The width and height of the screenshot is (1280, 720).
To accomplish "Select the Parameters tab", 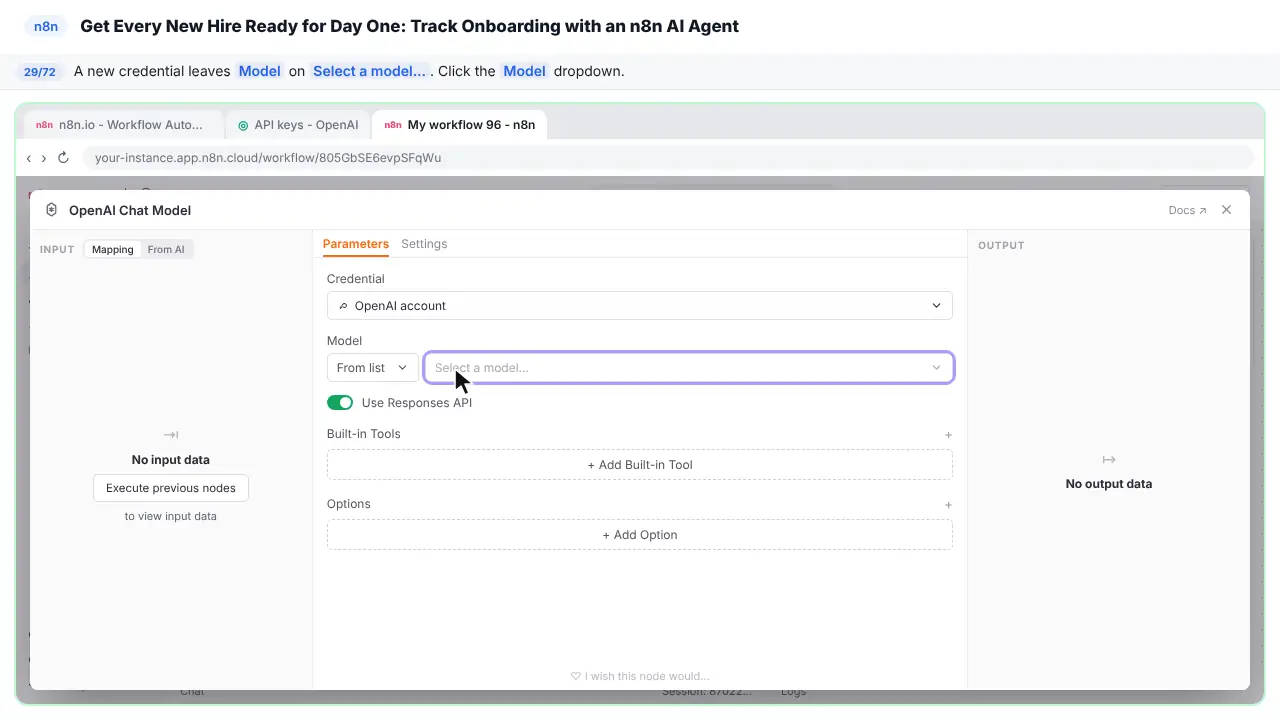I will click(356, 244).
